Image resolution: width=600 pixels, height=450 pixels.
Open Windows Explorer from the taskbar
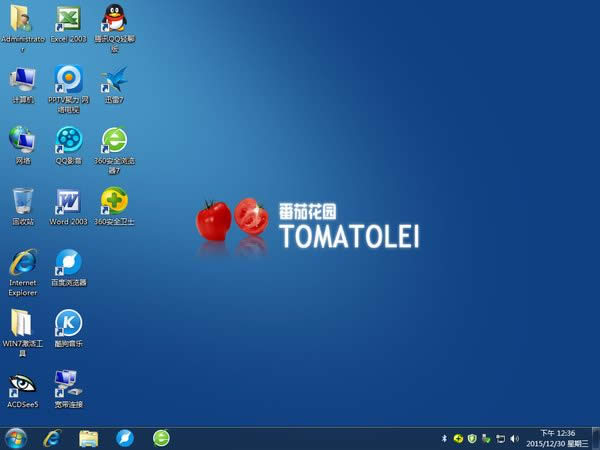tap(88, 438)
